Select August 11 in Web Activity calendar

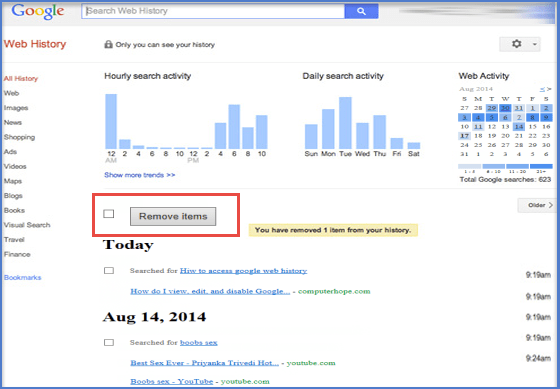click(478, 126)
